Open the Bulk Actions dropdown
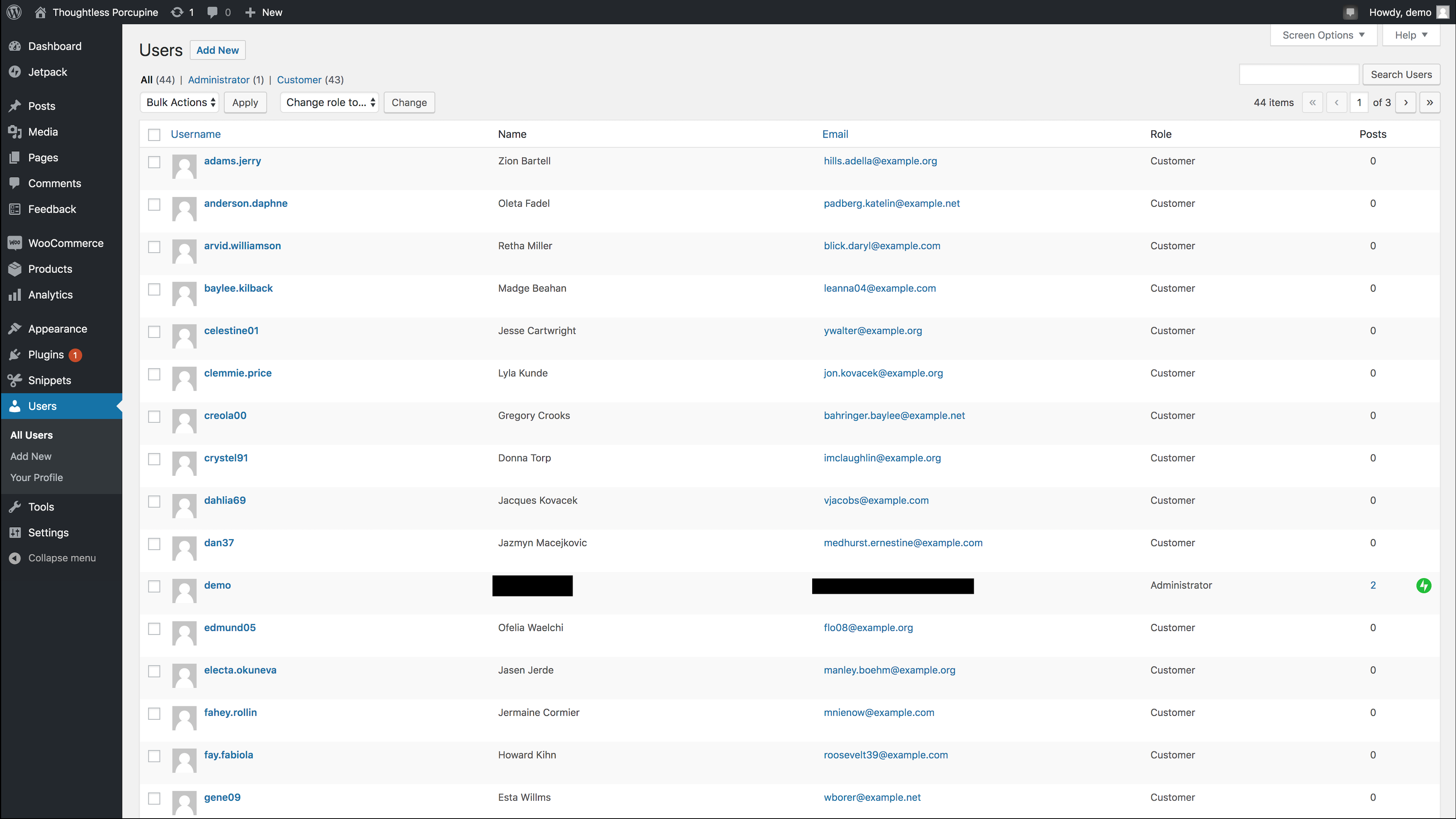The image size is (1456, 819). point(180,102)
